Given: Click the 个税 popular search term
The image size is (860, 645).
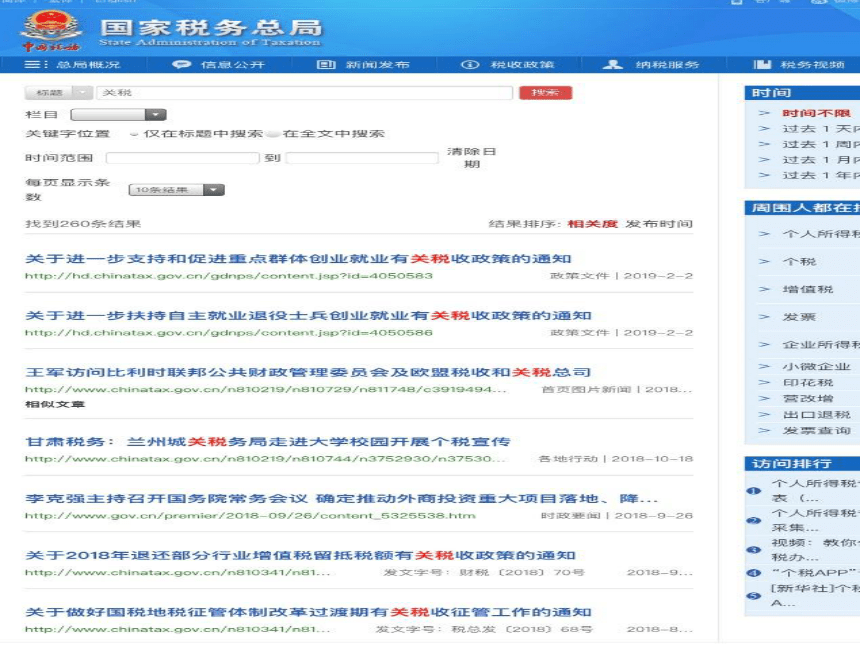Looking at the screenshot, I should point(799,262).
